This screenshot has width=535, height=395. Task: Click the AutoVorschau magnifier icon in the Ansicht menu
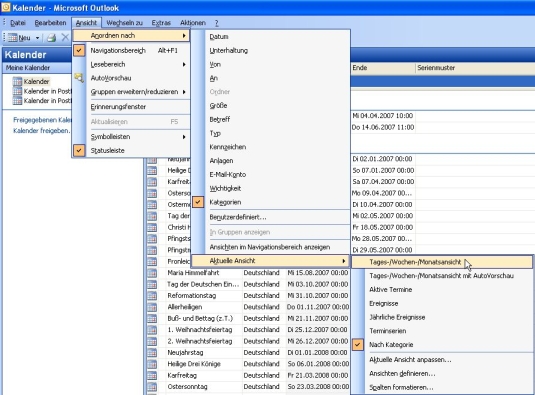[79, 78]
